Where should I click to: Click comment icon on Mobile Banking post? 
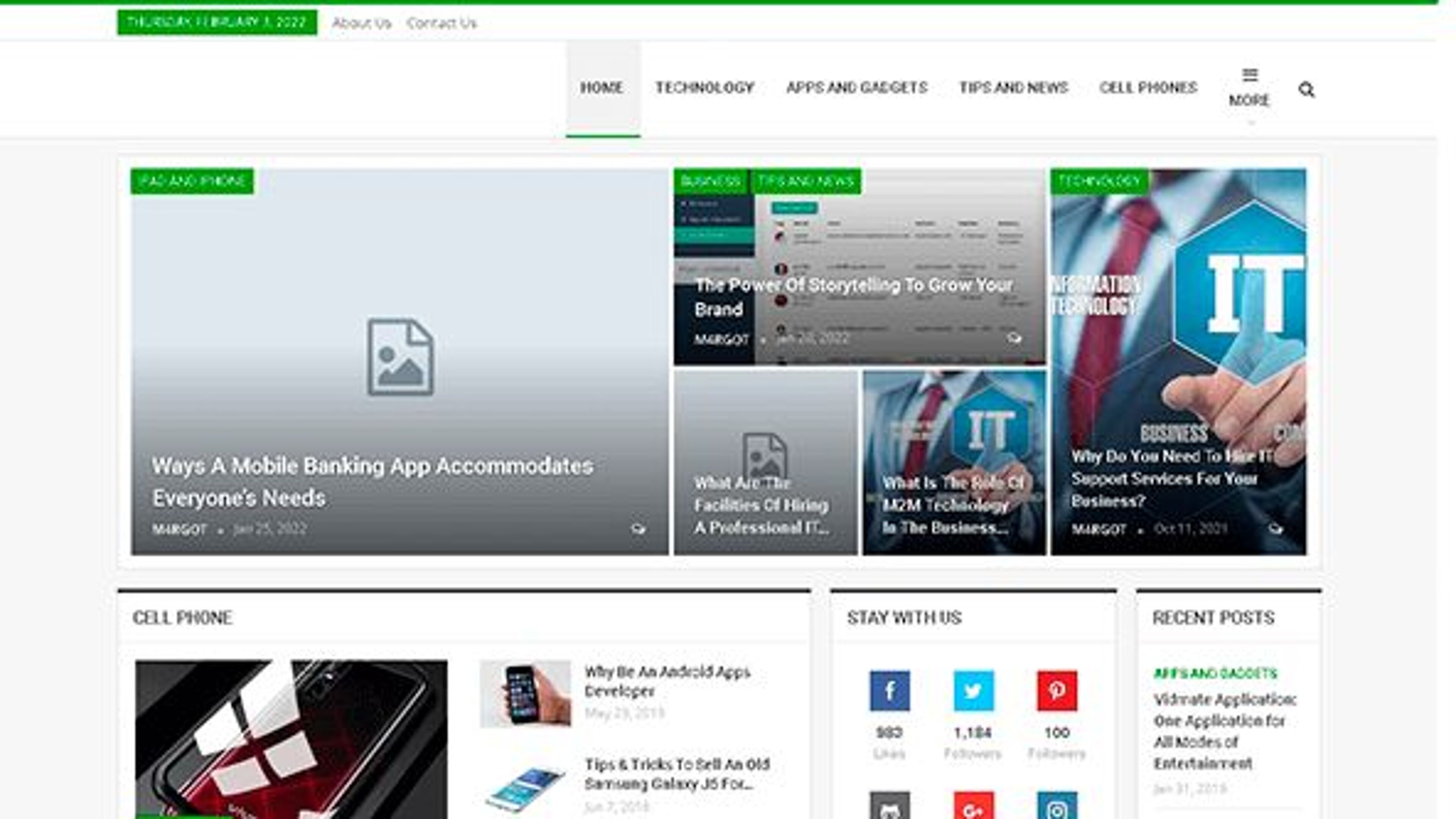(x=637, y=529)
